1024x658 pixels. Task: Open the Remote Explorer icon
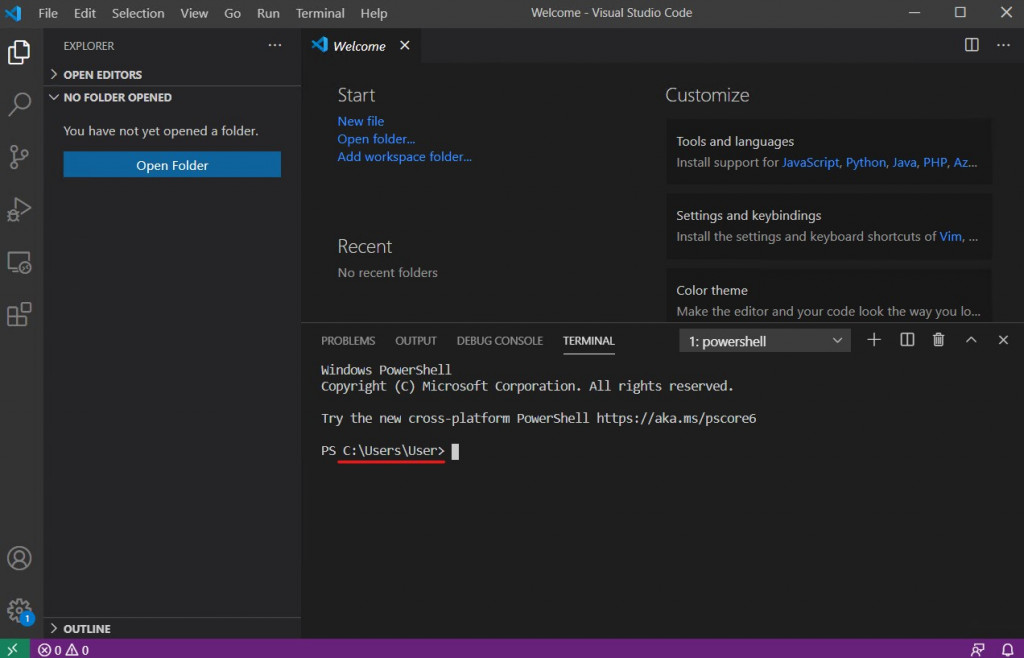19,262
